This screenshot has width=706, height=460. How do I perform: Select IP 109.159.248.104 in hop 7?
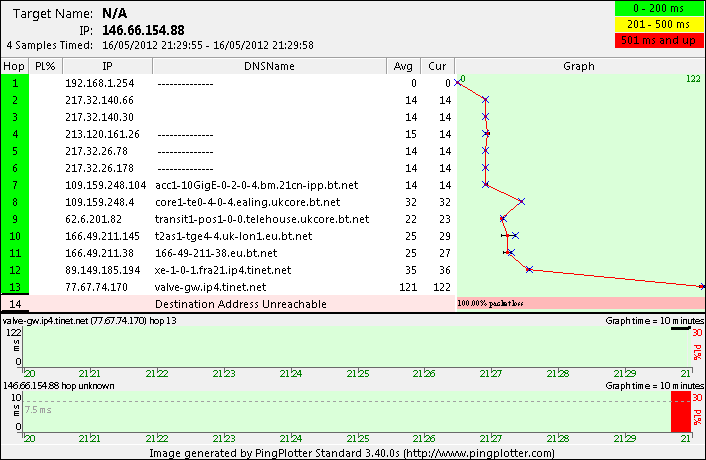click(105, 185)
